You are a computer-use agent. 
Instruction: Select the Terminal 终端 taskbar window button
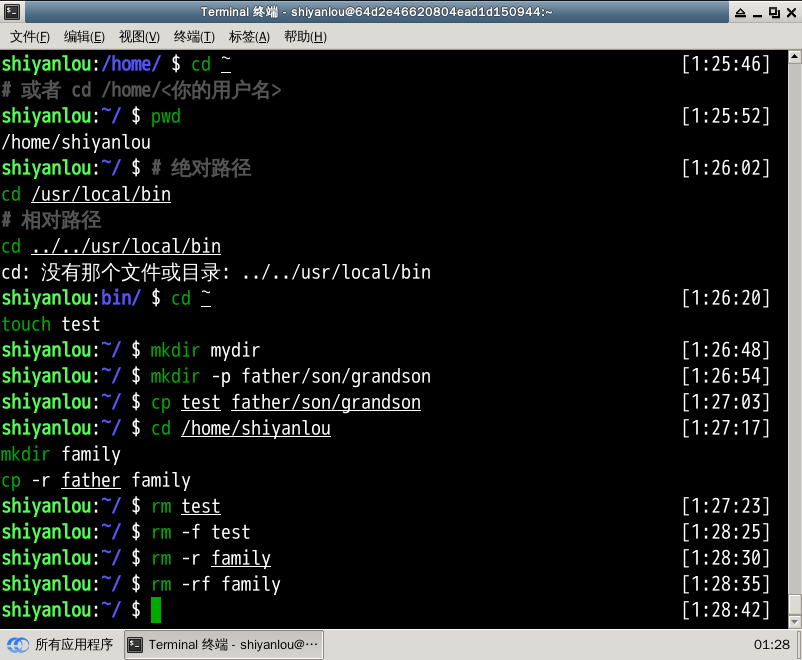click(x=224, y=645)
